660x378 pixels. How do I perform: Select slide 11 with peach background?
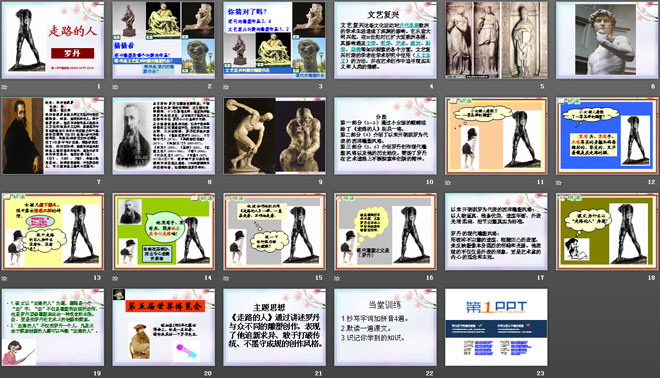pyautogui.click(x=496, y=136)
